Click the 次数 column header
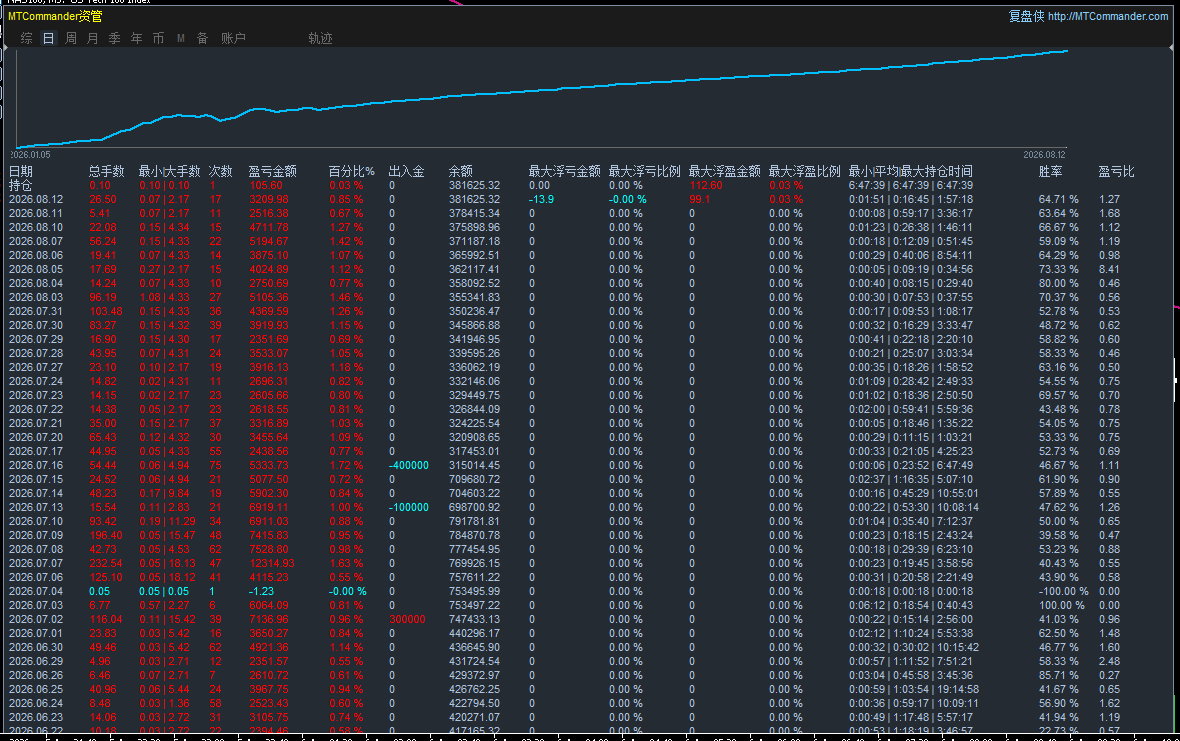 pos(220,172)
